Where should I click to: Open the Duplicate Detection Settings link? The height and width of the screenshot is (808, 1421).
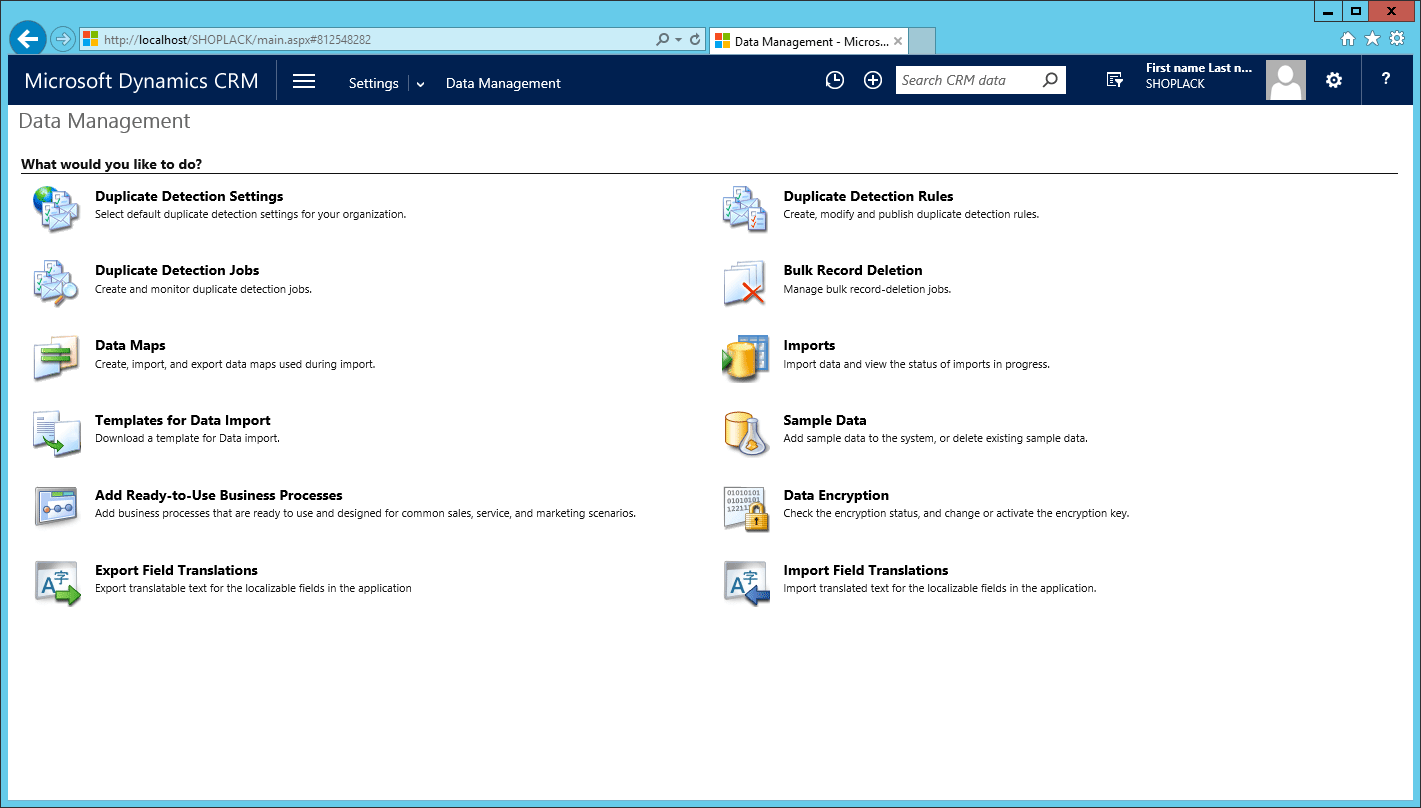point(189,196)
